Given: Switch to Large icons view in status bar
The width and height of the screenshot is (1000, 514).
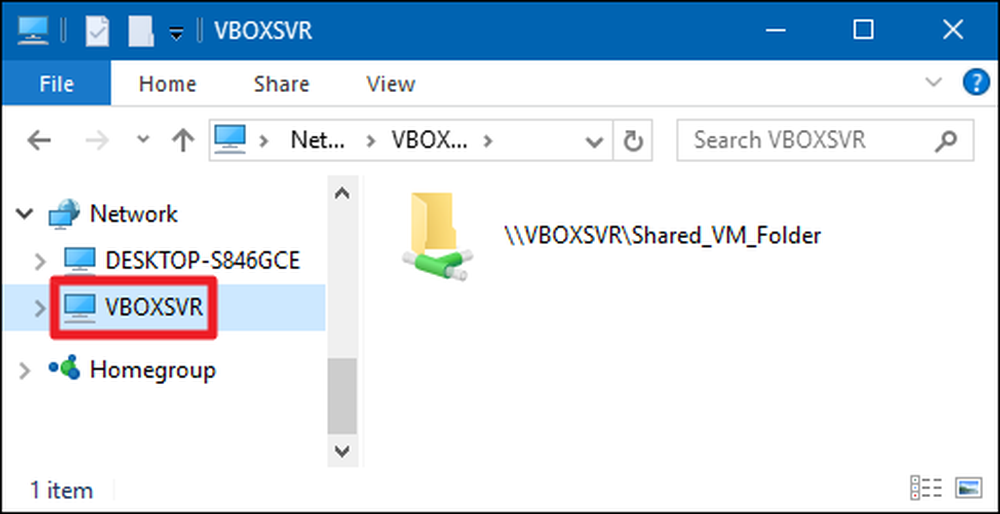Looking at the screenshot, I should point(968,488).
